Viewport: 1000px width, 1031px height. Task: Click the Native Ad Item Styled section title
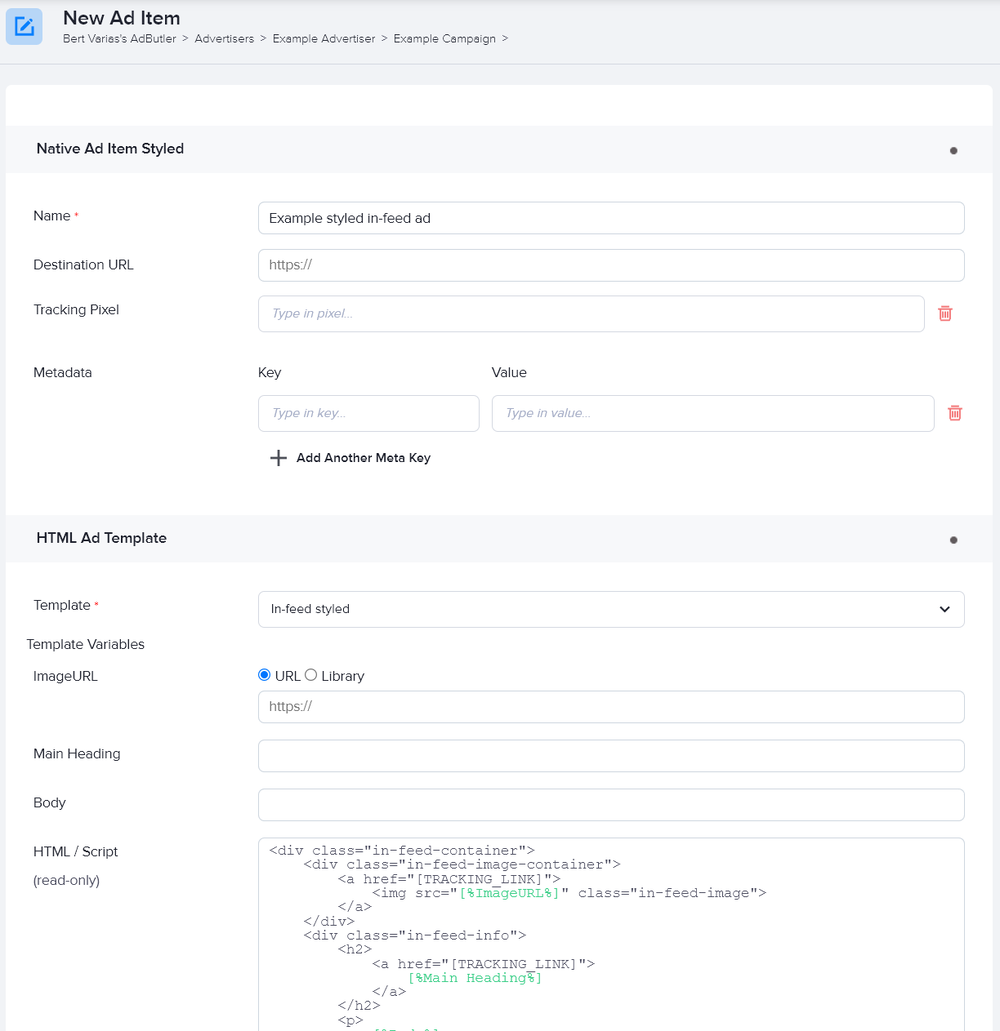110,149
